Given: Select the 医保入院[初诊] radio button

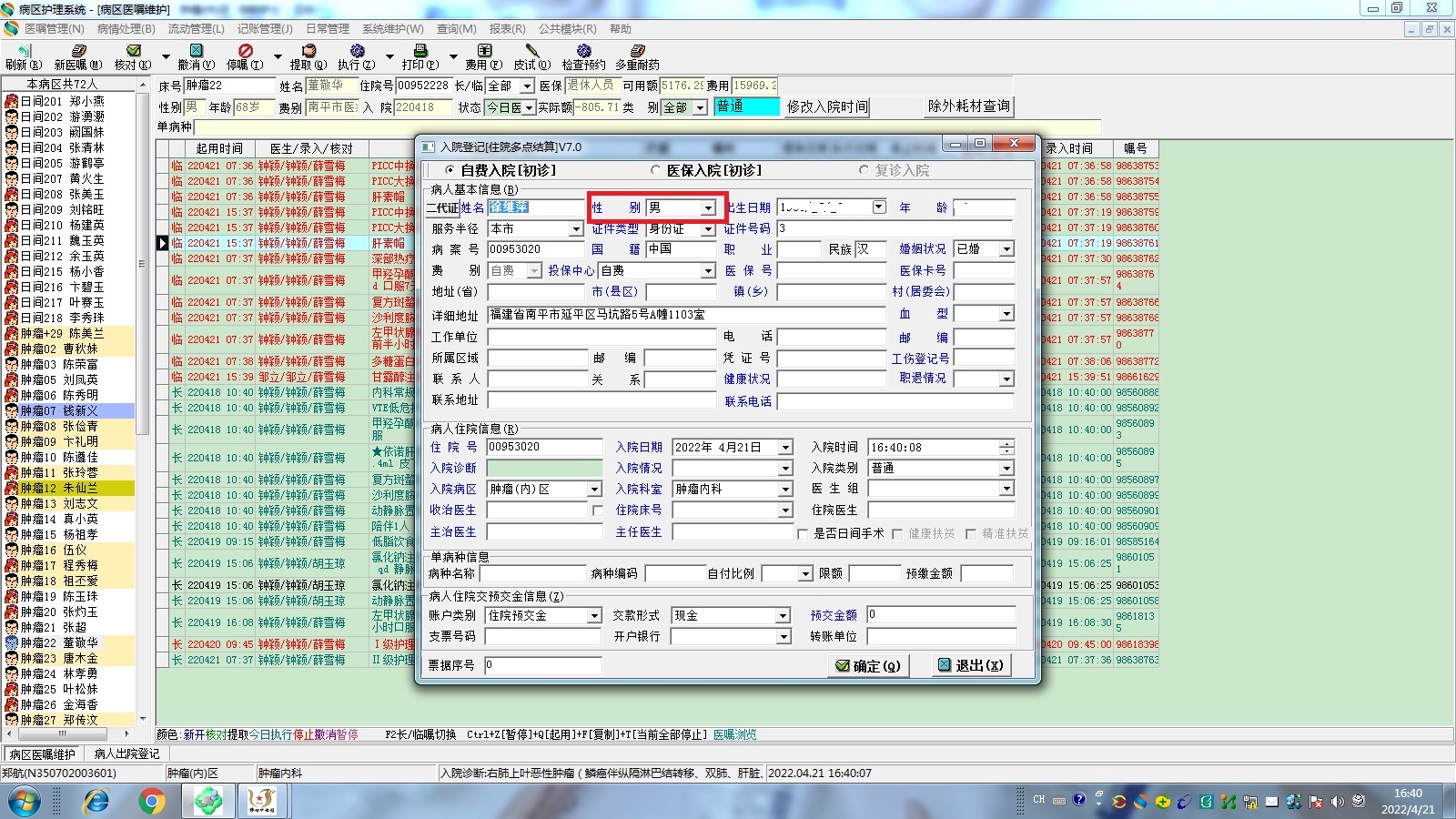Looking at the screenshot, I should 655,170.
